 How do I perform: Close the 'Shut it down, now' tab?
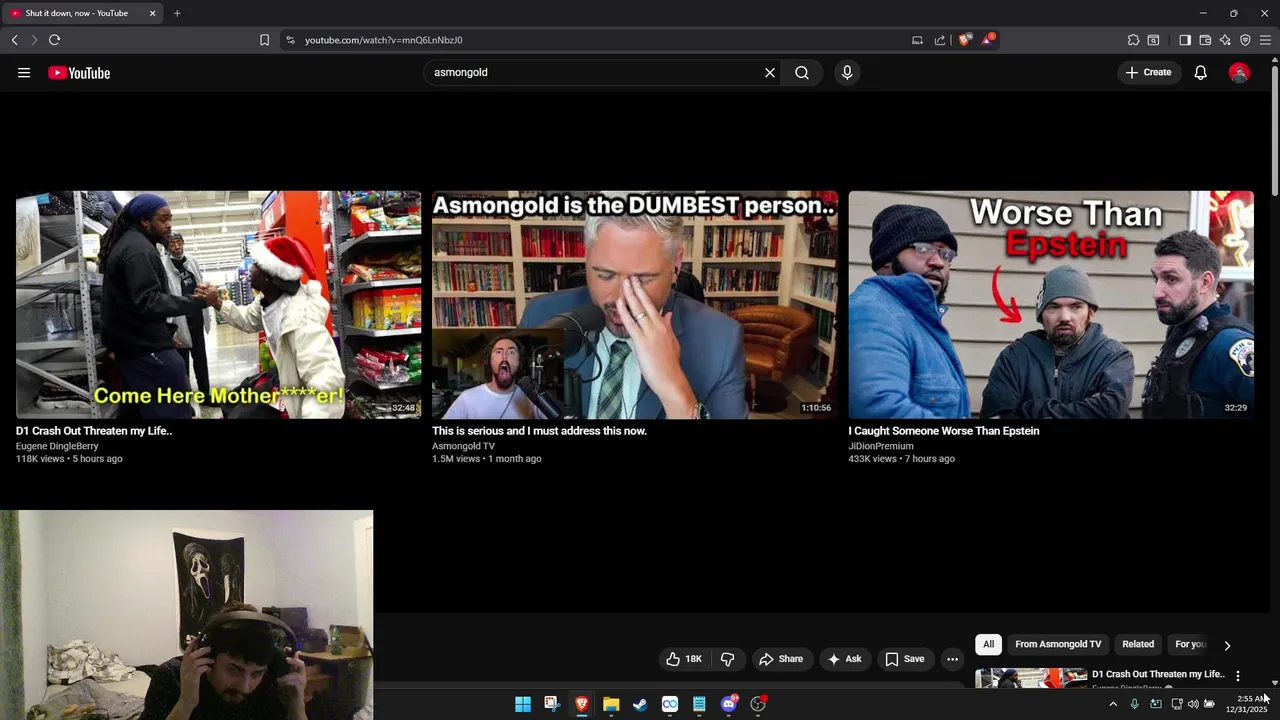pyautogui.click(x=152, y=13)
